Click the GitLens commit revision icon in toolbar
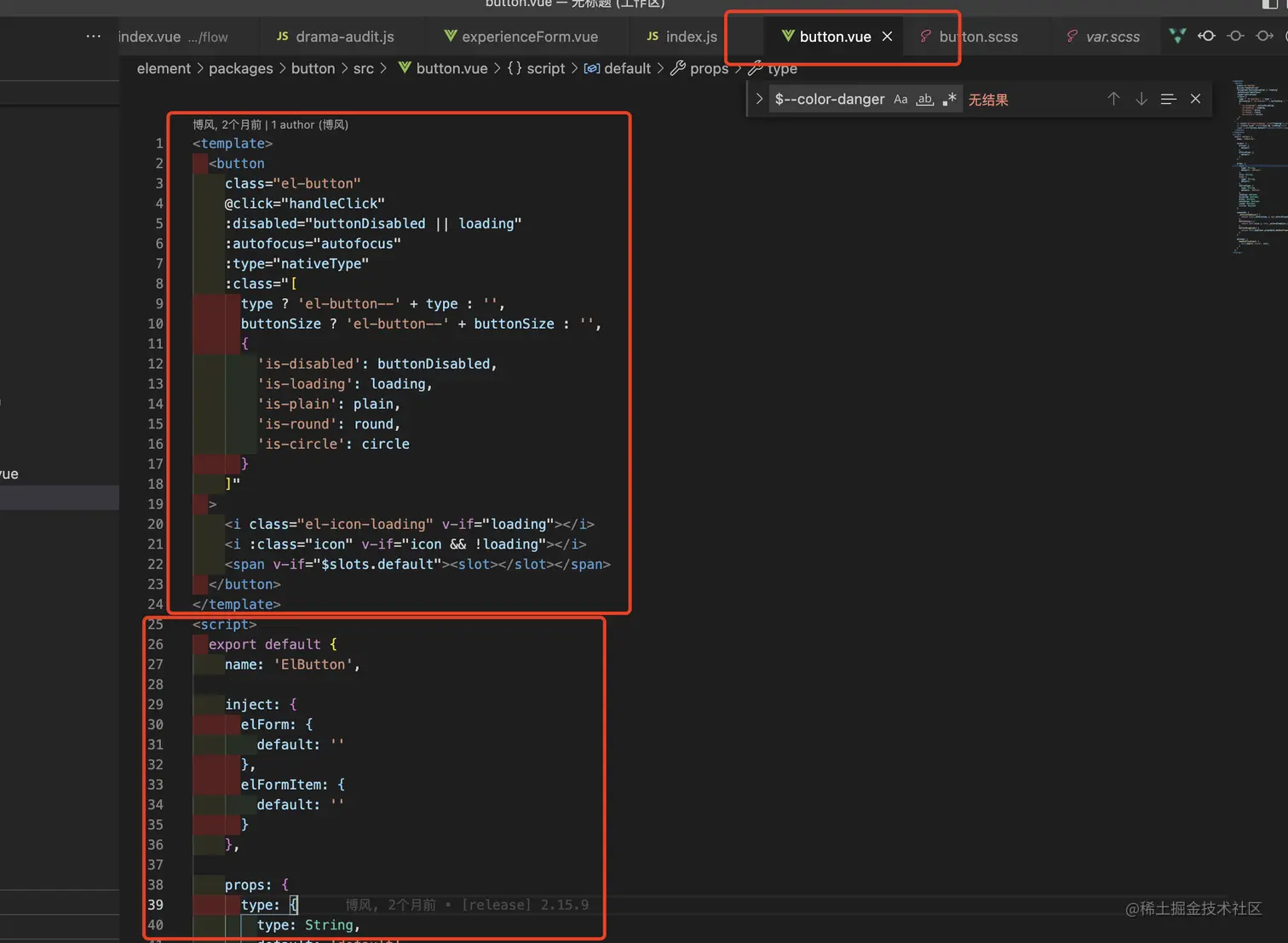The width and height of the screenshot is (1288, 943). pyautogui.click(x=1235, y=36)
